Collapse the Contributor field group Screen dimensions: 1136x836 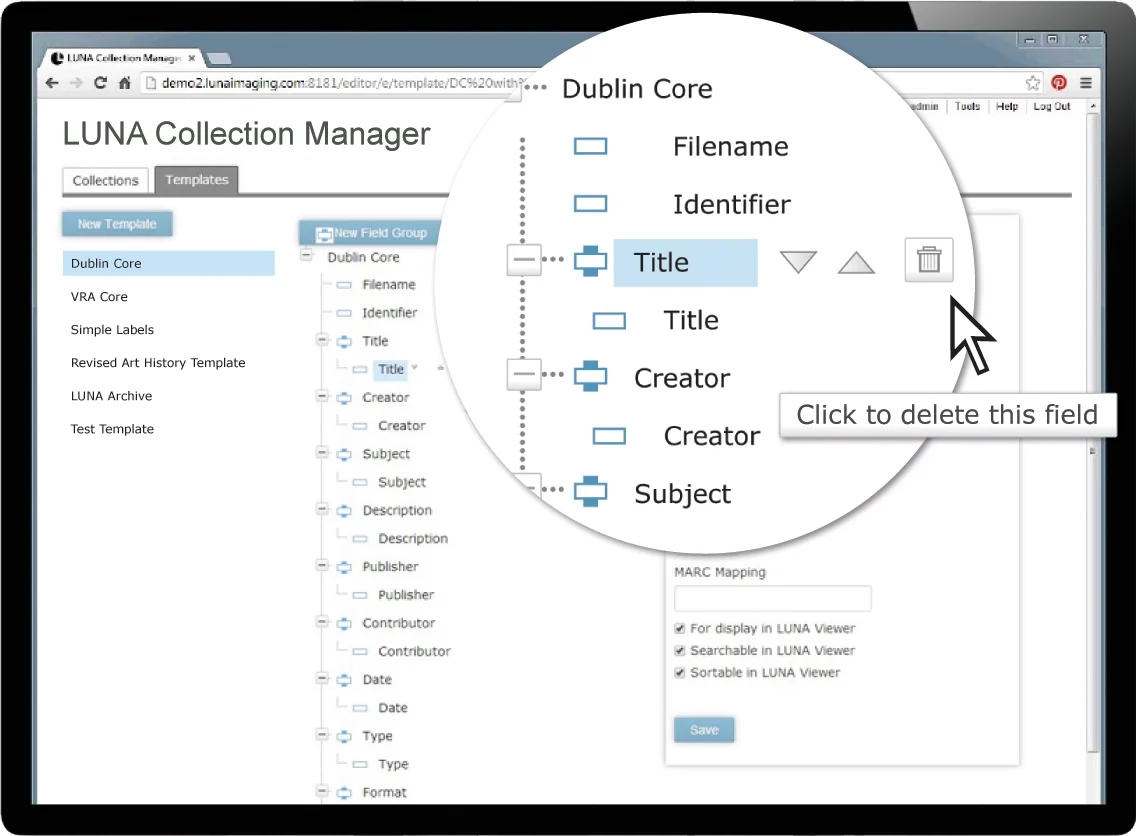pos(322,622)
